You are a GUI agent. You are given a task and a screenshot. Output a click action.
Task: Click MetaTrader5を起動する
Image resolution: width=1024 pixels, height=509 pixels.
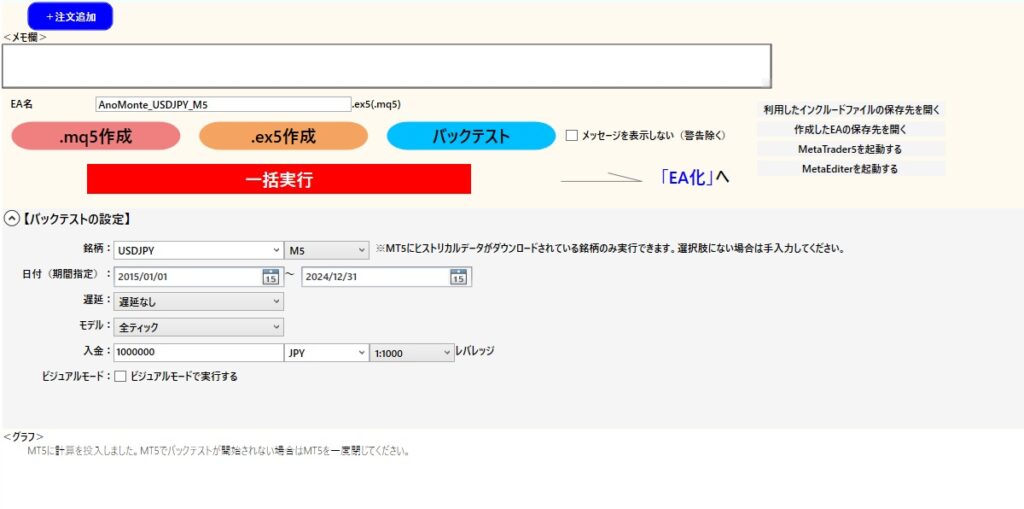[850, 149]
